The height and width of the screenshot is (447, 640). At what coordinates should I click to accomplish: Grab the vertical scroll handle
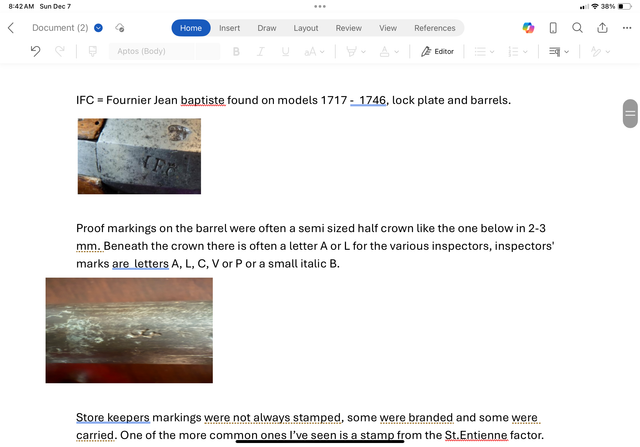pos(630,113)
